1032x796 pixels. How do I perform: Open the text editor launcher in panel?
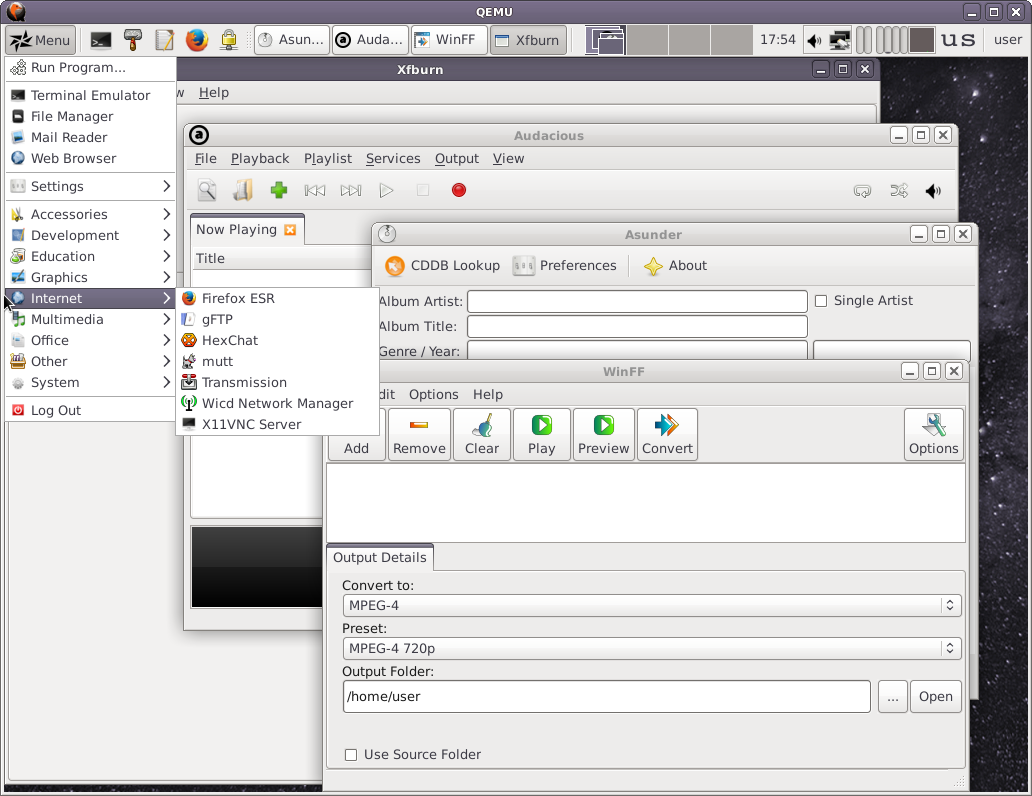tap(164, 40)
